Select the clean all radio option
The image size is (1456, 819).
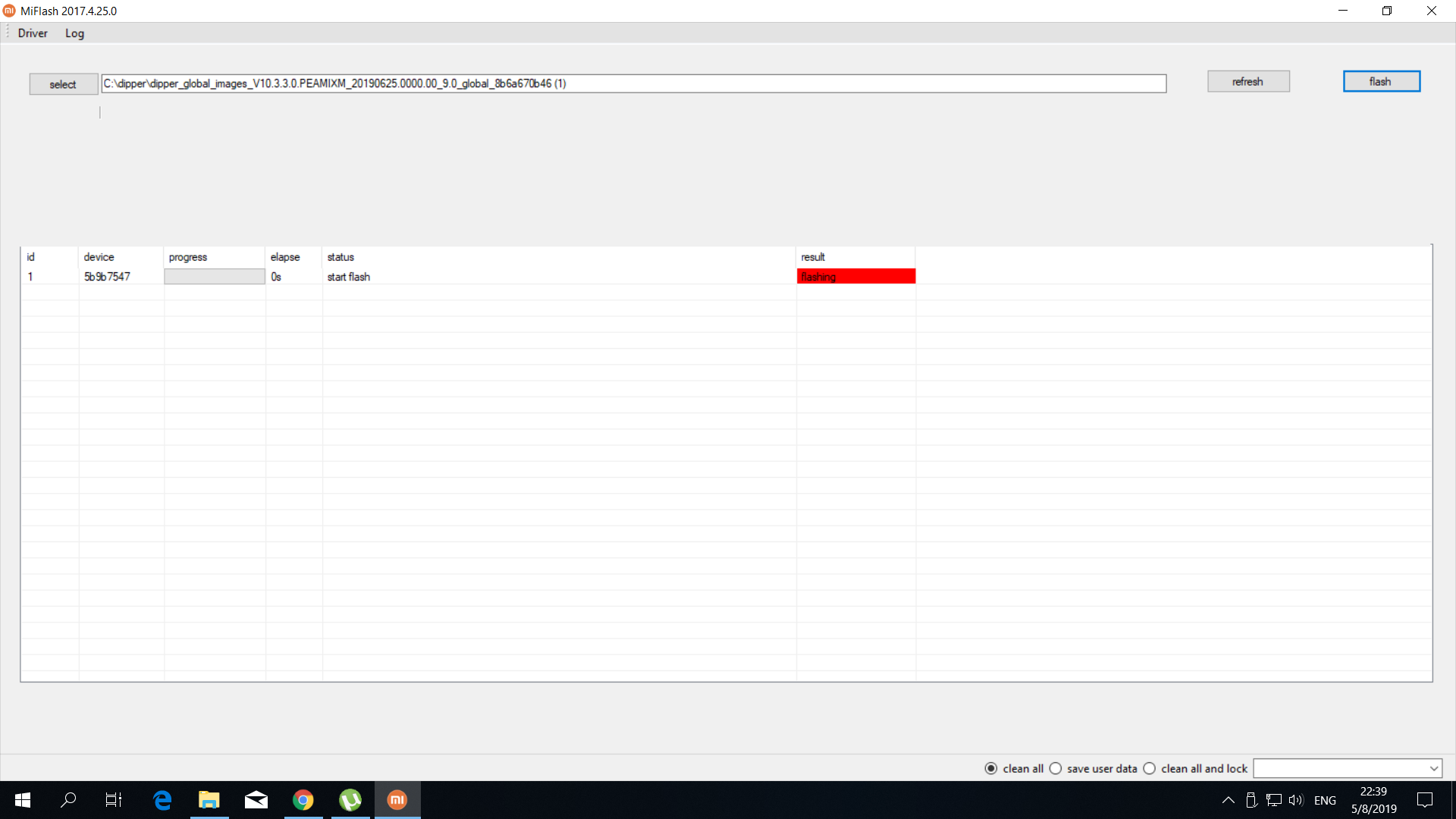tap(991, 768)
